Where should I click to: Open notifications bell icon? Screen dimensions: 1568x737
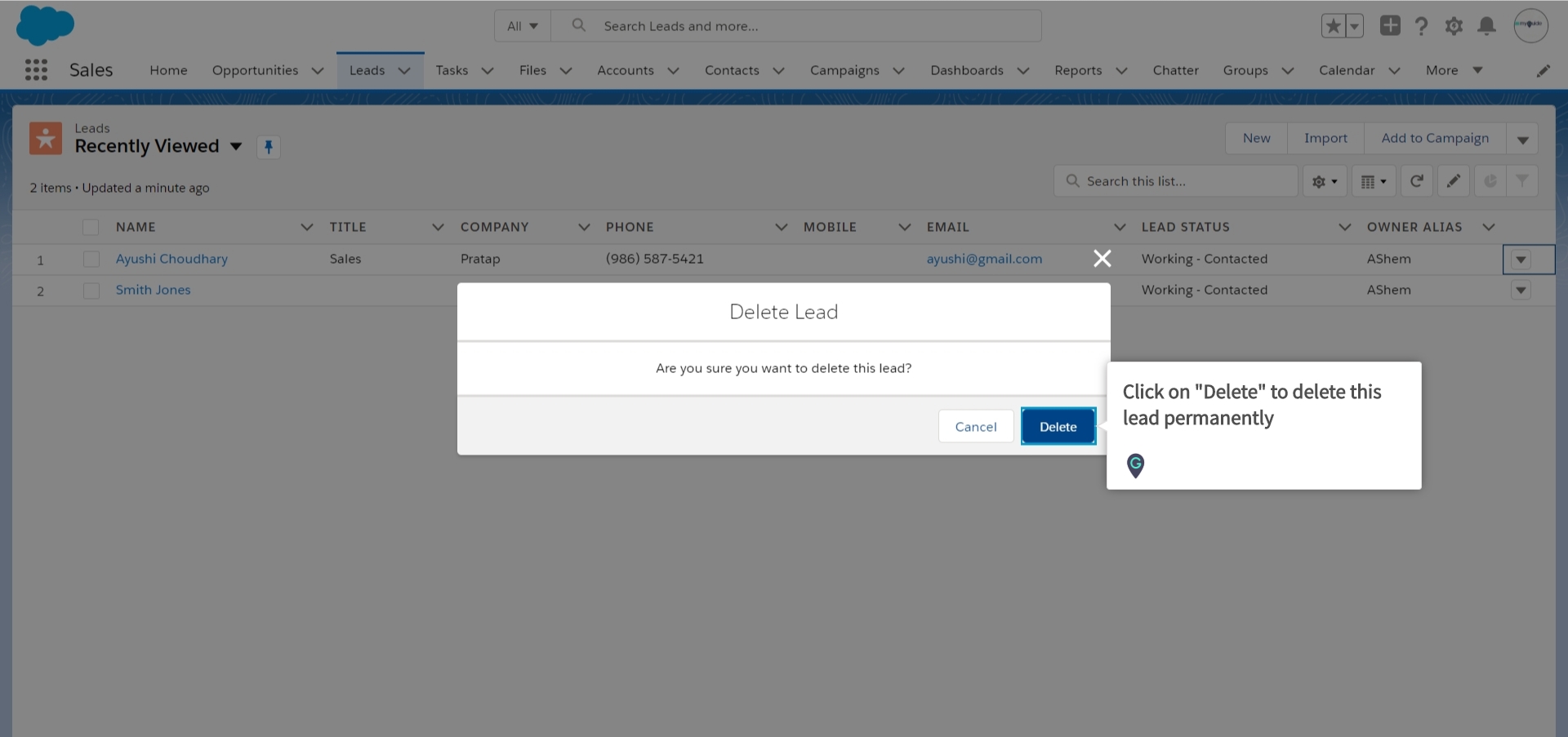1486,25
